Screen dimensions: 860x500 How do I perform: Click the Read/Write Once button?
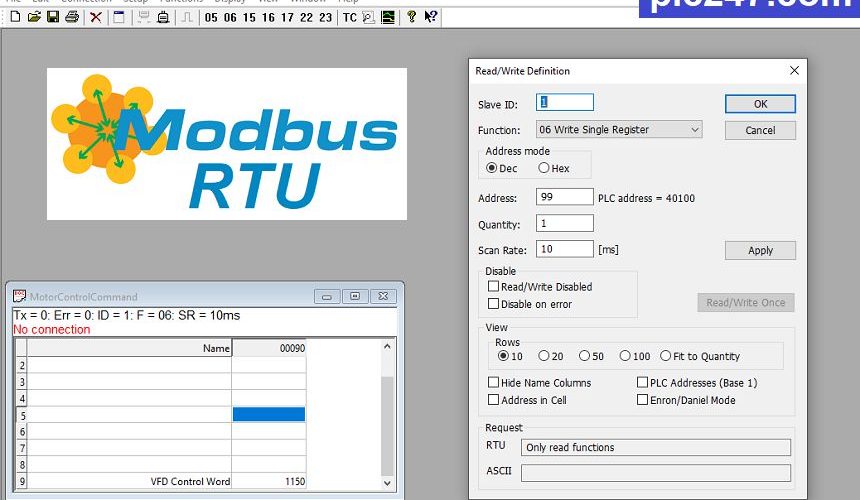point(746,302)
